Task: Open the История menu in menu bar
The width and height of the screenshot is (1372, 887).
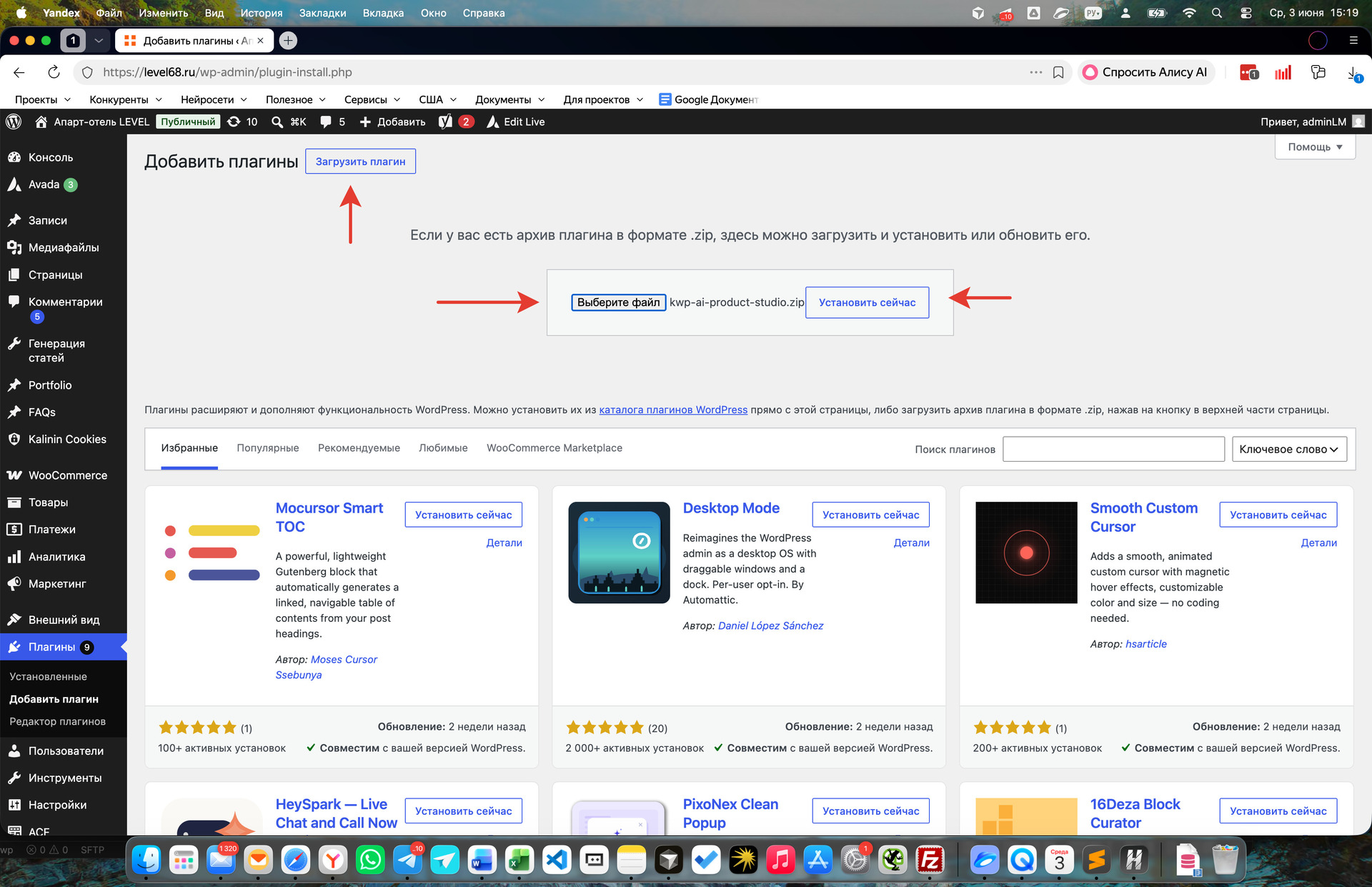Action: click(262, 13)
